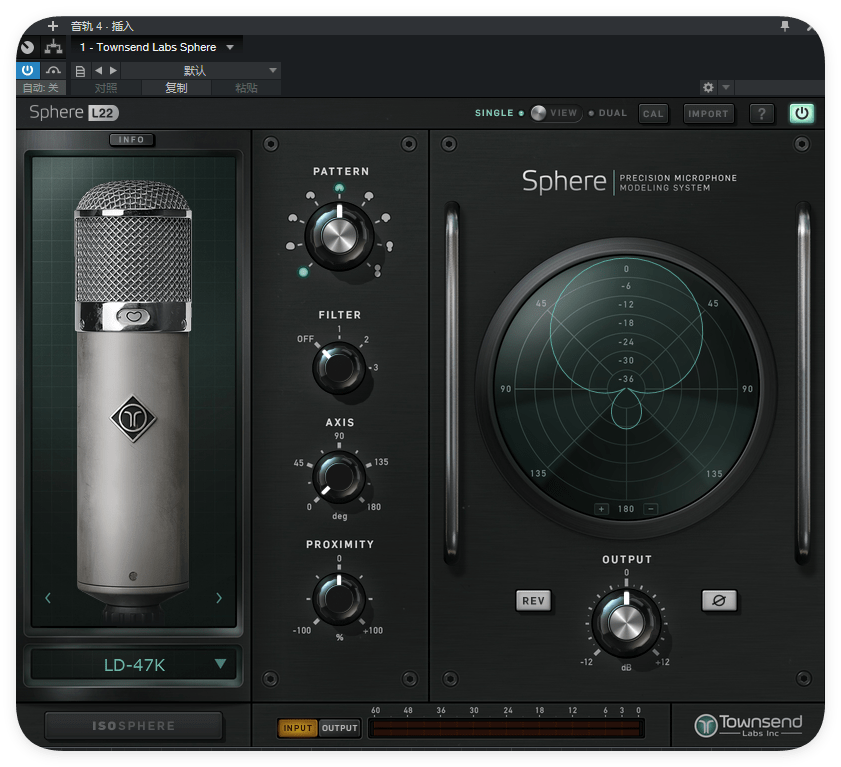The width and height of the screenshot is (841, 767).
Task: Go to previous preset with left arrow
Action: 98,70
